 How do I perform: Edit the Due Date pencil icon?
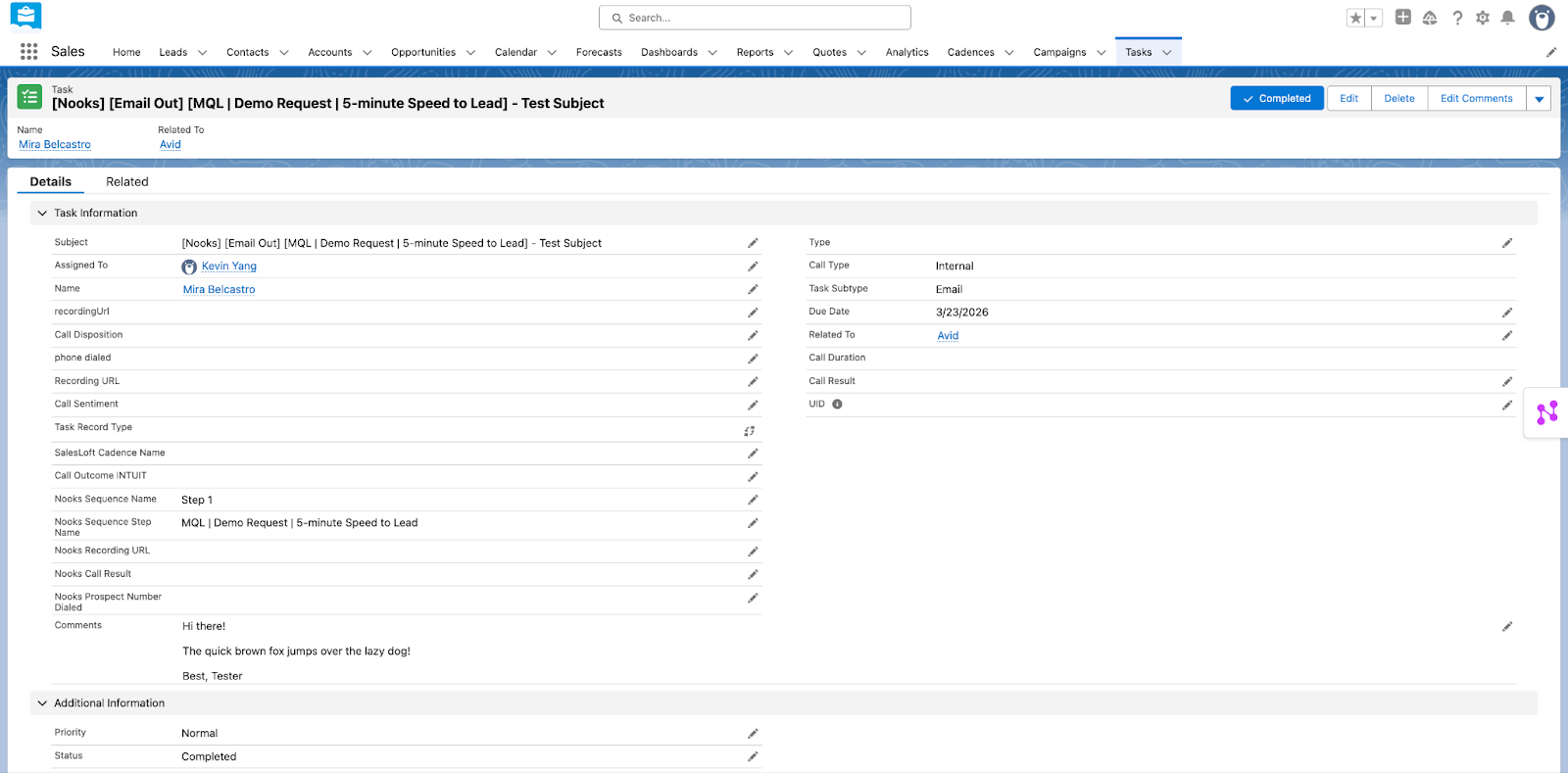tap(1507, 313)
